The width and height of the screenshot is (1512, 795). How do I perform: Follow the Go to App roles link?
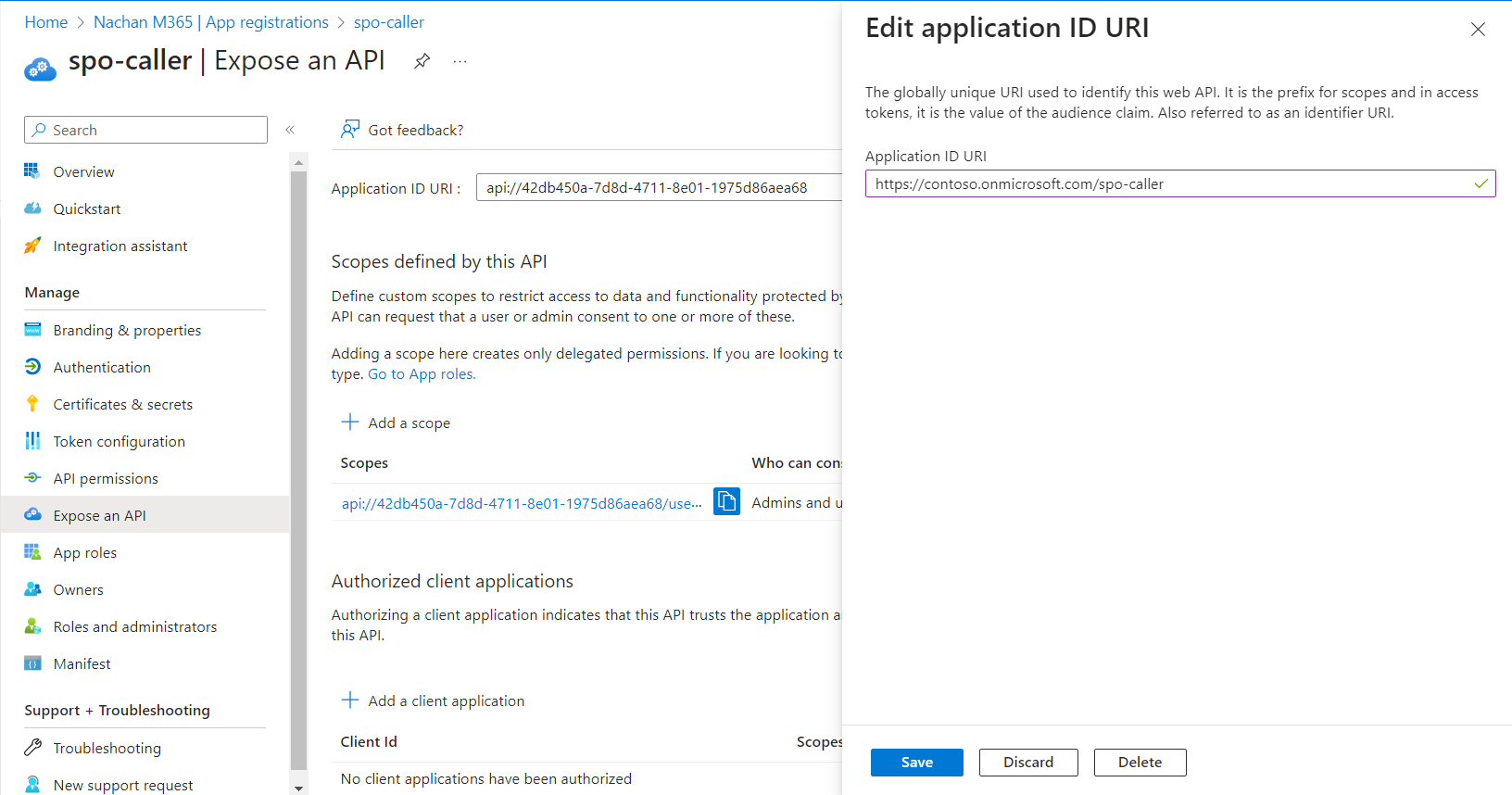(422, 374)
